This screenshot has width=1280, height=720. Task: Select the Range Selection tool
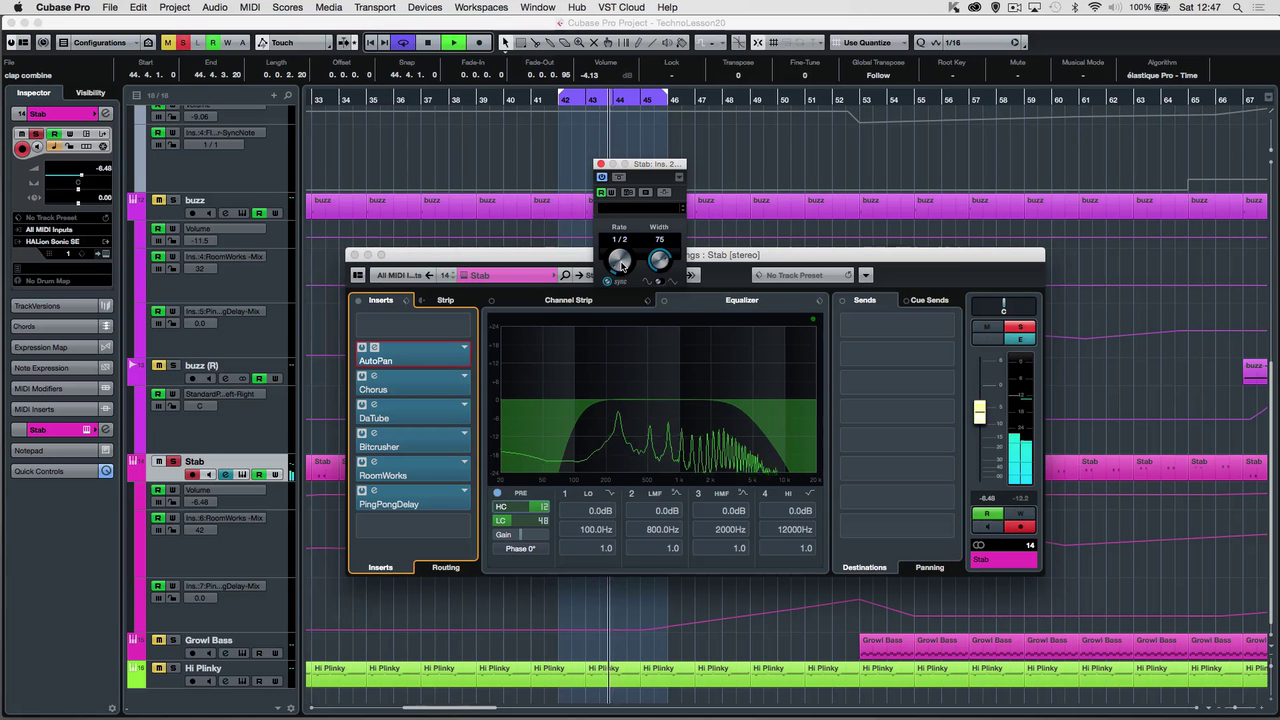click(x=520, y=43)
